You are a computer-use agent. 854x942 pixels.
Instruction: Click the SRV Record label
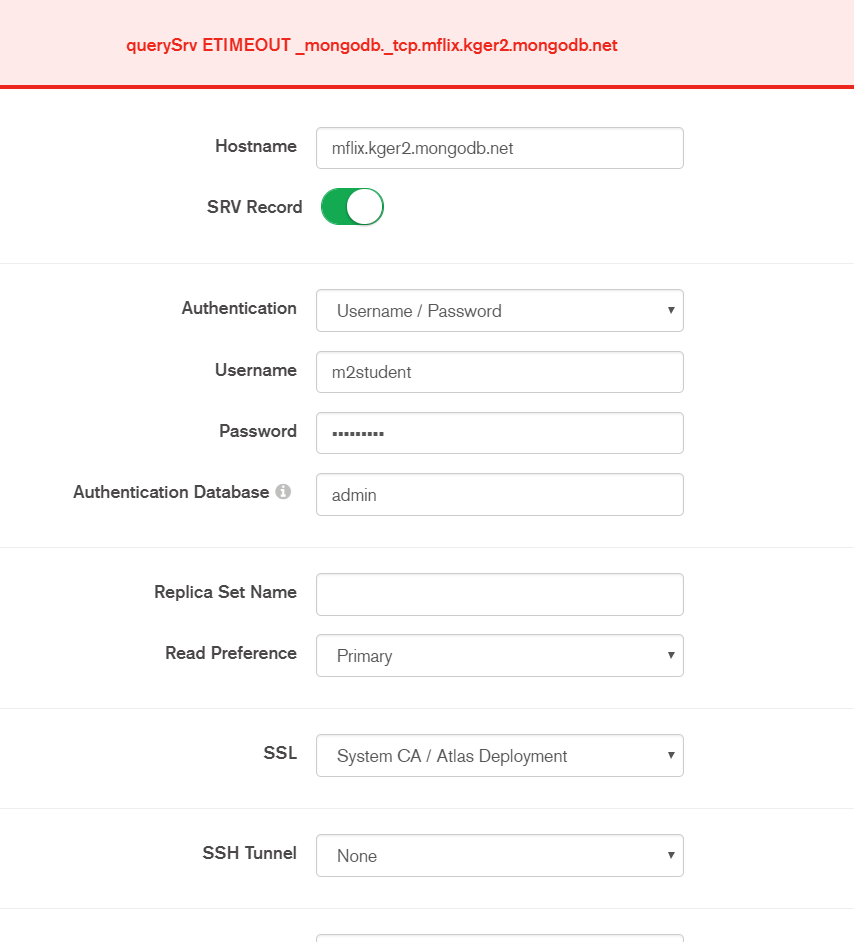tap(254, 207)
